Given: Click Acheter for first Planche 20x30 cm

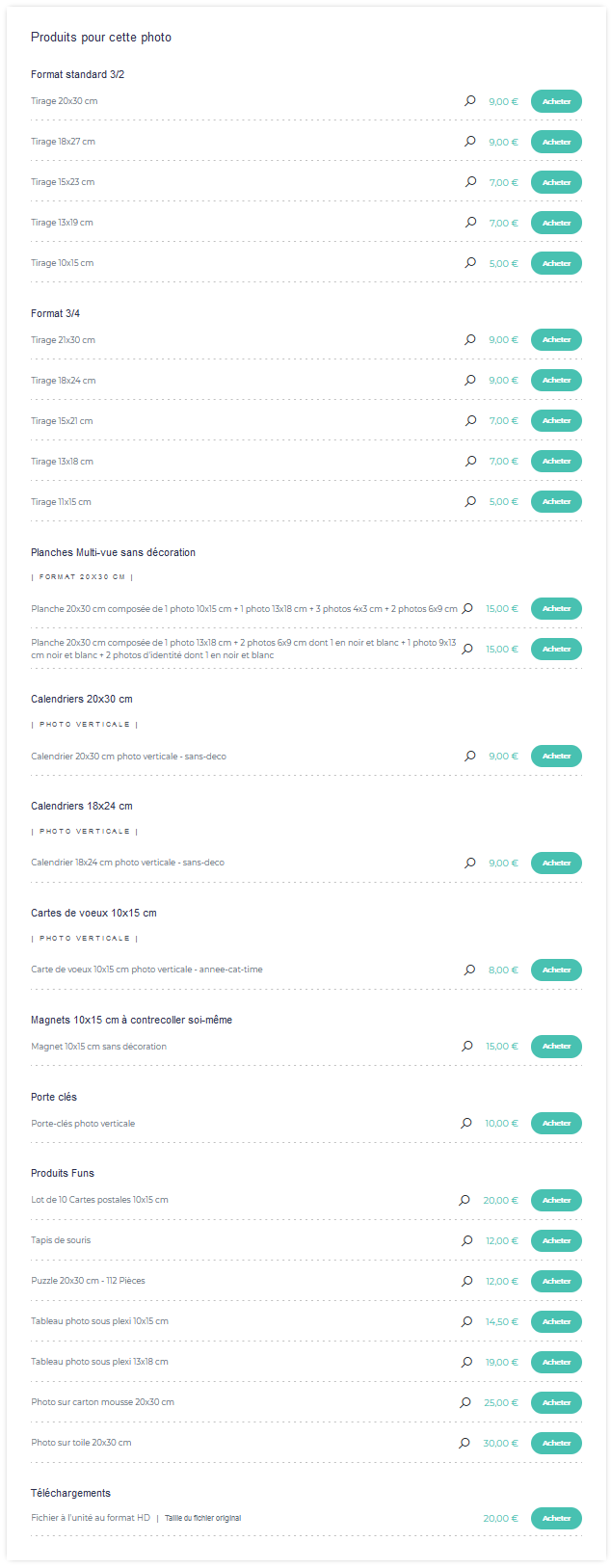Looking at the screenshot, I should coord(556,608).
